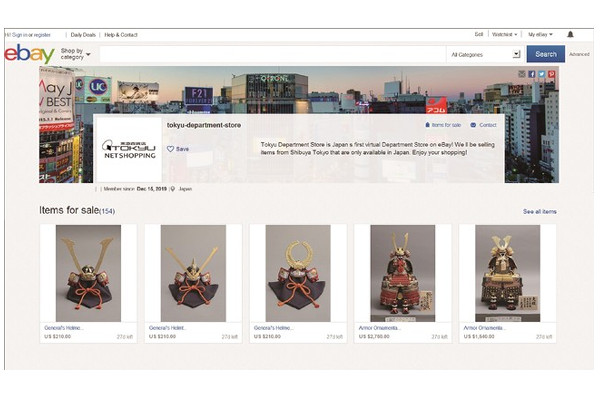The image size is (600, 400).
Task: Click the eBay logo
Action: pyautogui.click(x=28, y=54)
